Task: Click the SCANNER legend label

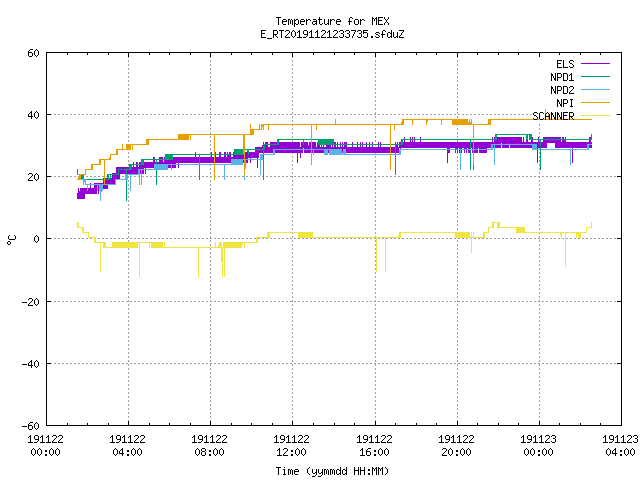Action: [553, 116]
